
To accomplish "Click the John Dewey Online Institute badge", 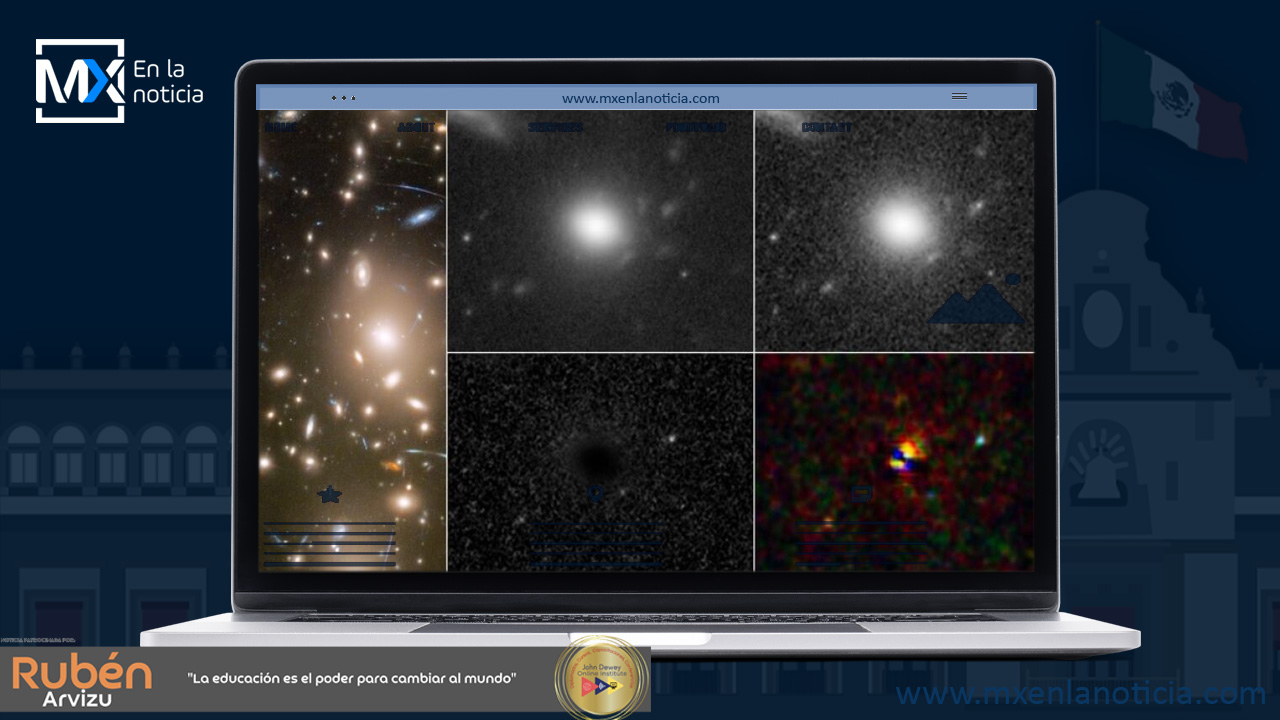I will pyautogui.click(x=601, y=678).
